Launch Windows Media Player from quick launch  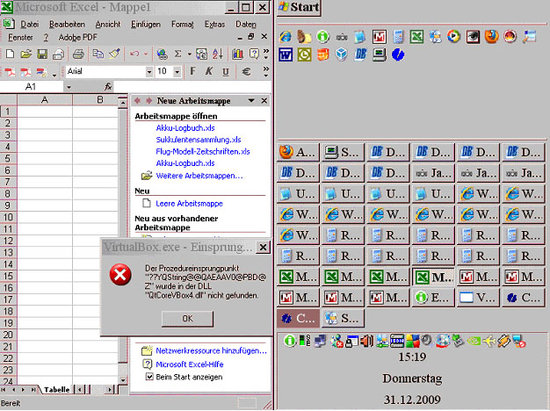tap(454, 36)
